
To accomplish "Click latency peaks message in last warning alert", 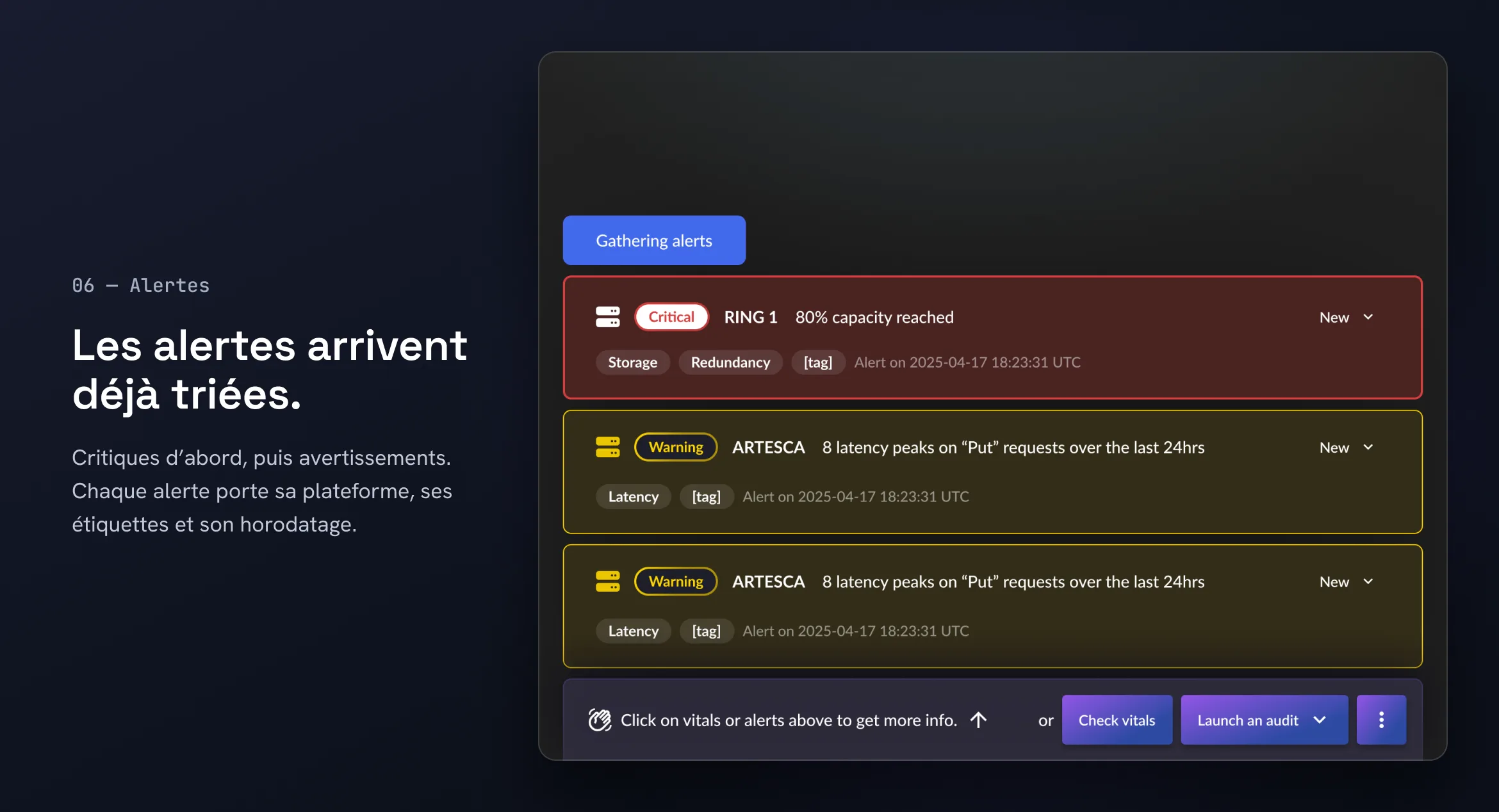I will click(1013, 581).
